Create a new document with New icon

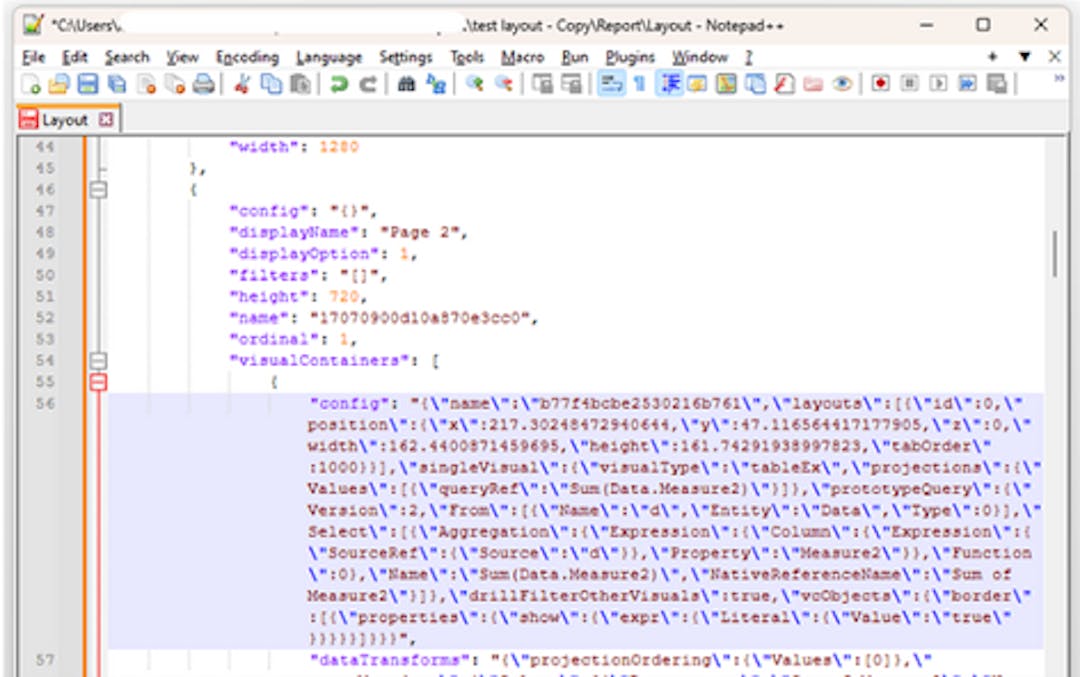click(x=30, y=84)
